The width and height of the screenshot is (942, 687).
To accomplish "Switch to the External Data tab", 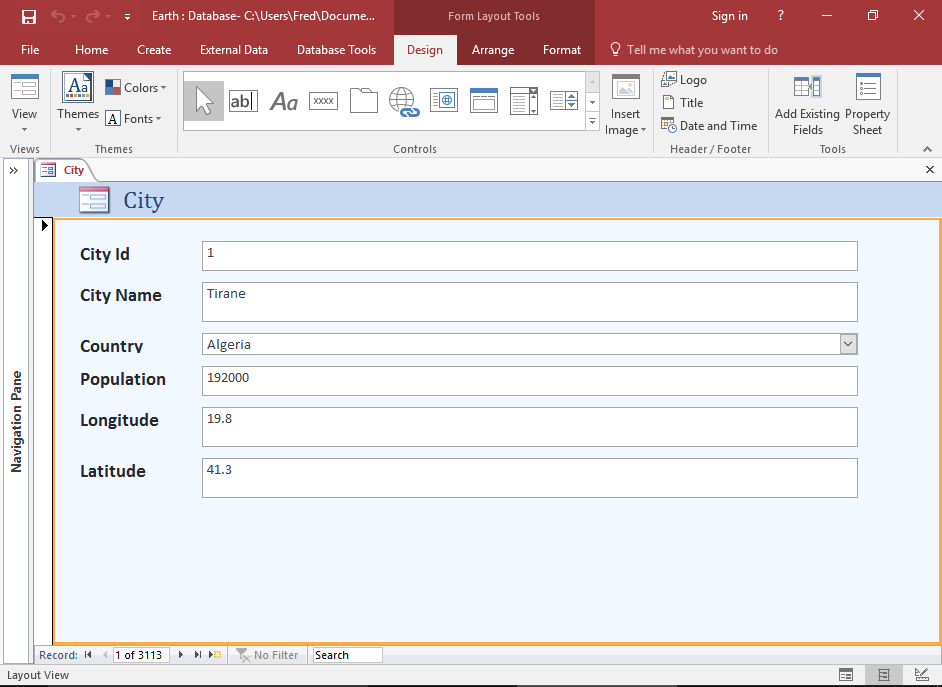I will pos(233,50).
